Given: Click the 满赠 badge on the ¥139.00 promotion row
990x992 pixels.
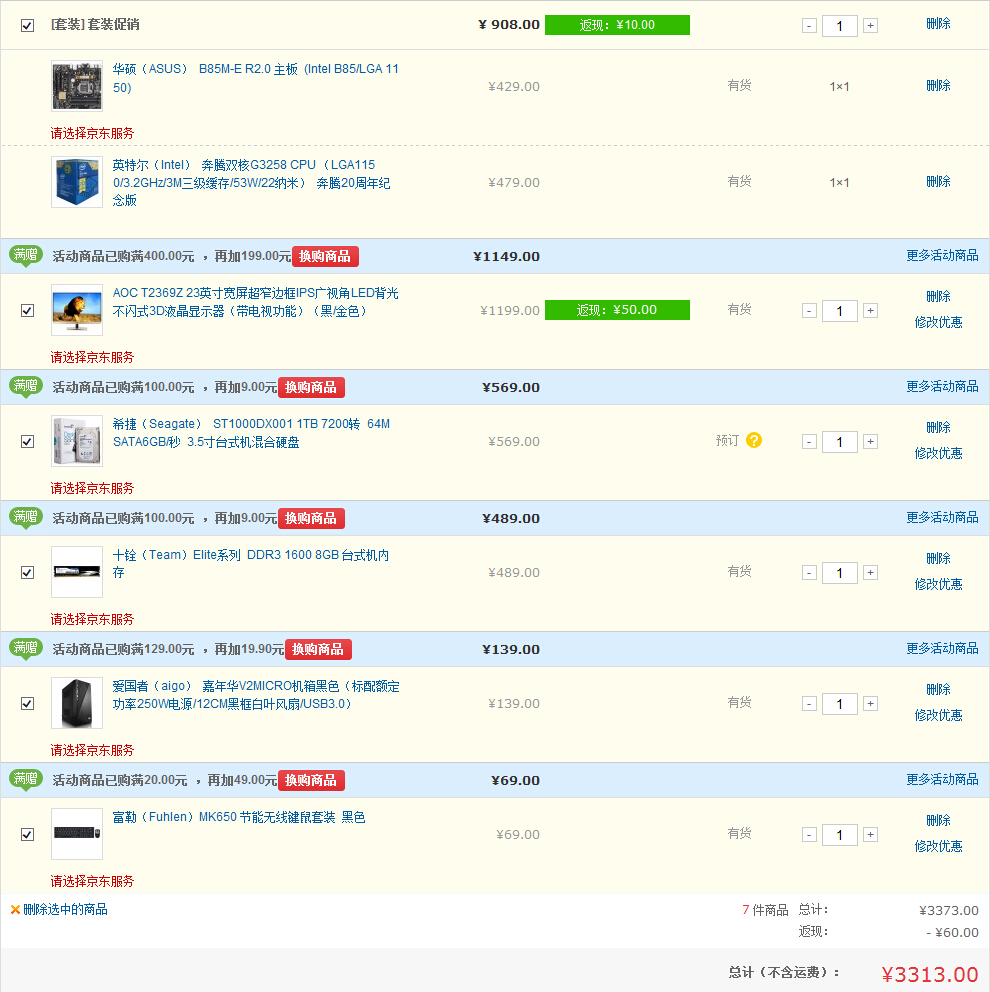Looking at the screenshot, I should pos(26,648).
